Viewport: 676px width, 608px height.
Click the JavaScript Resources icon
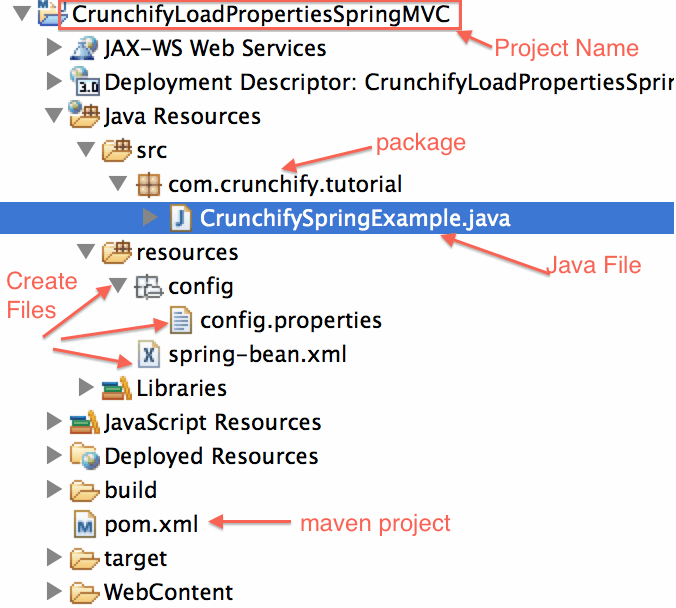click(x=85, y=422)
